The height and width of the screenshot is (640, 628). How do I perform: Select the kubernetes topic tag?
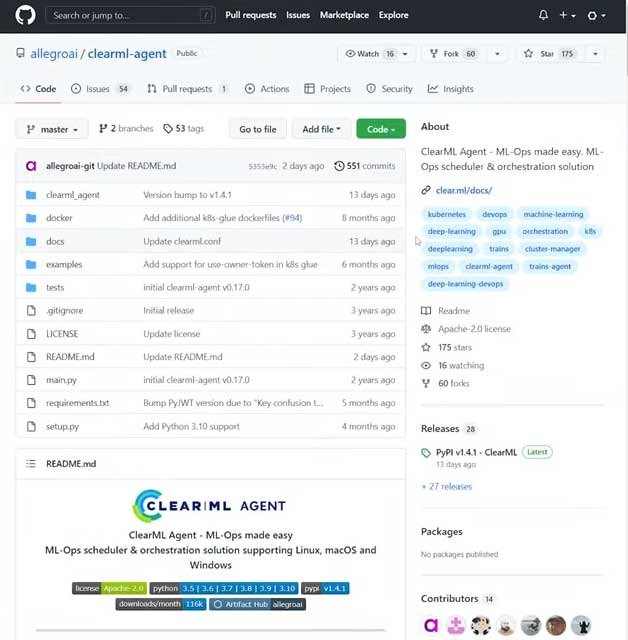click(446, 214)
